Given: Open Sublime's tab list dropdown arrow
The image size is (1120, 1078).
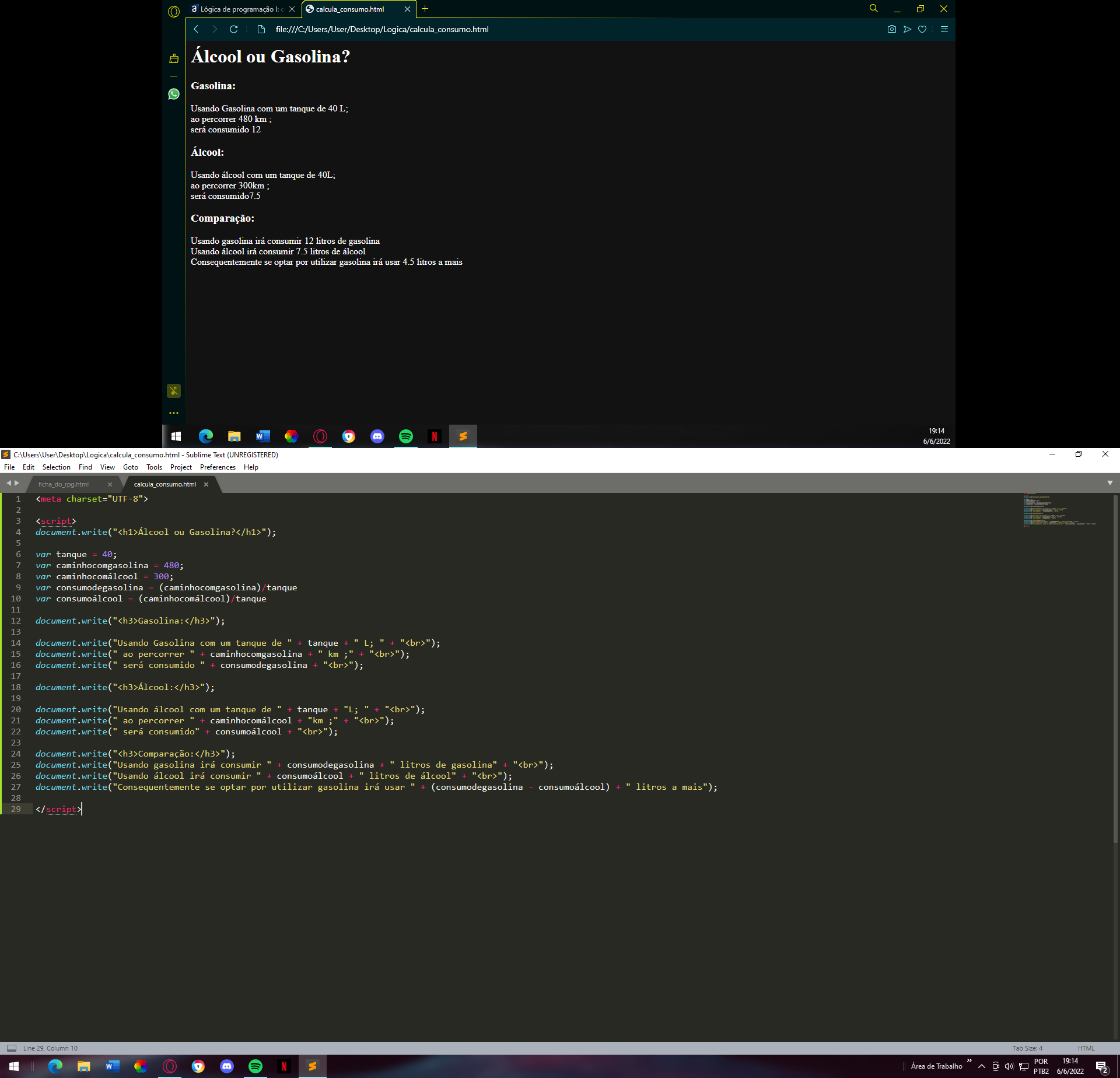Looking at the screenshot, I should 1110,483.
